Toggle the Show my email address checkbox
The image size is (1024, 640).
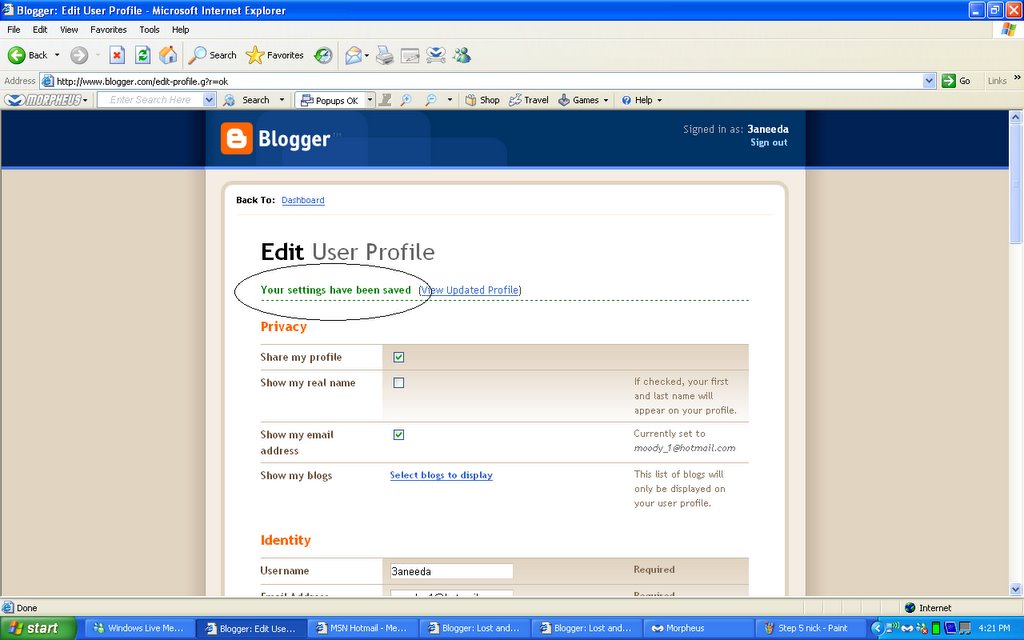[398, 434]
